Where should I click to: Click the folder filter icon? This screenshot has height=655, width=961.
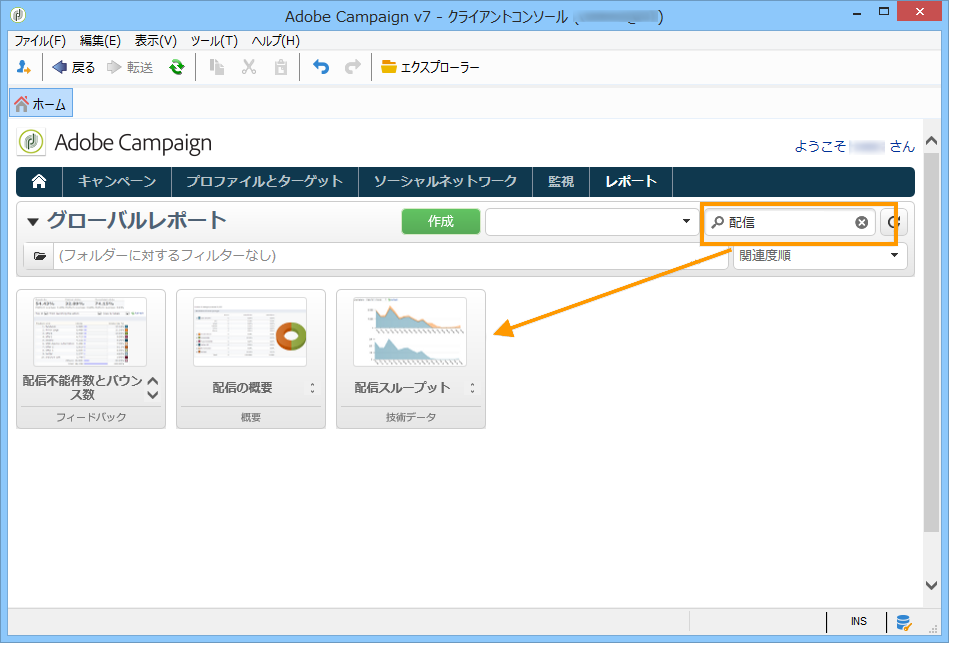(39, 256)
